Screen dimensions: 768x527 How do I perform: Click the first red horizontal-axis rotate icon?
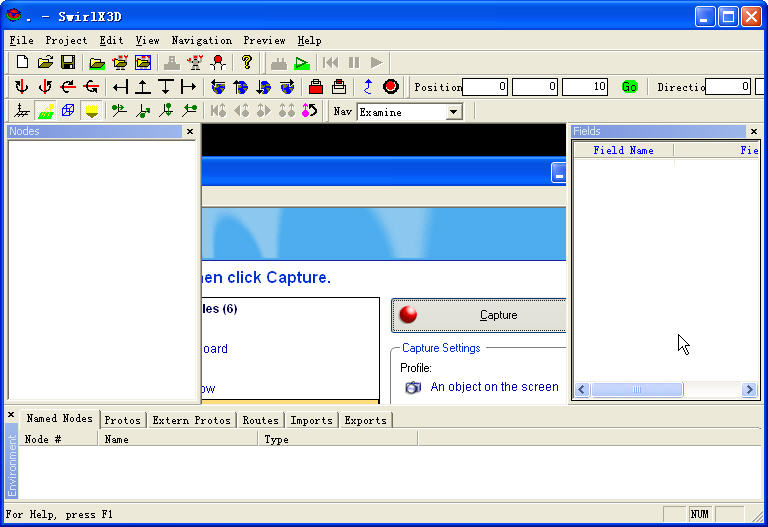tap(68, 87)
